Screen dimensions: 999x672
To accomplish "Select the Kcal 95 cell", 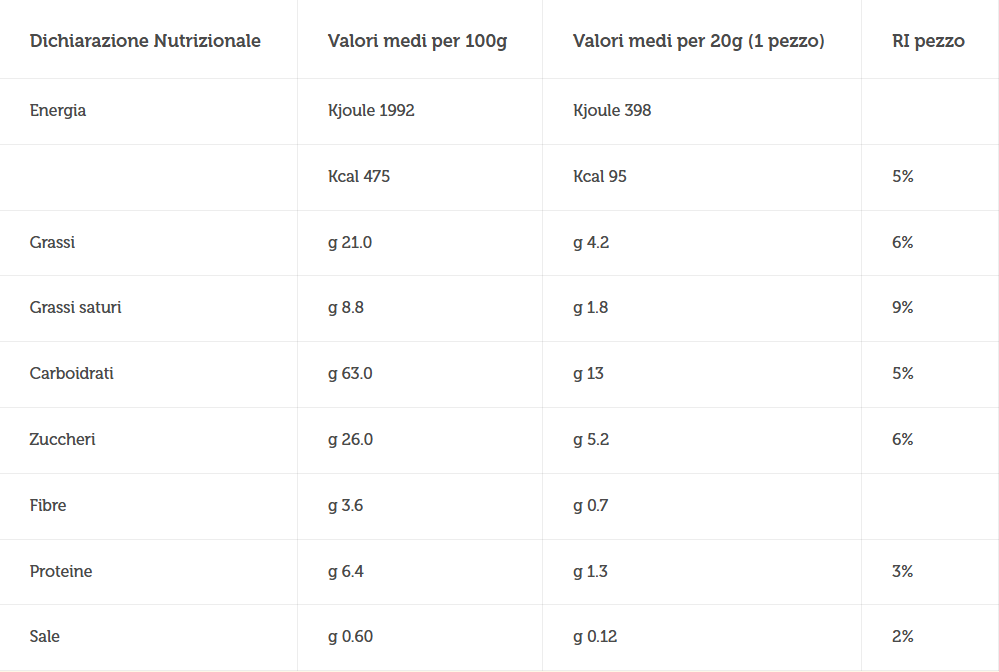I will [x=600, y=176].
